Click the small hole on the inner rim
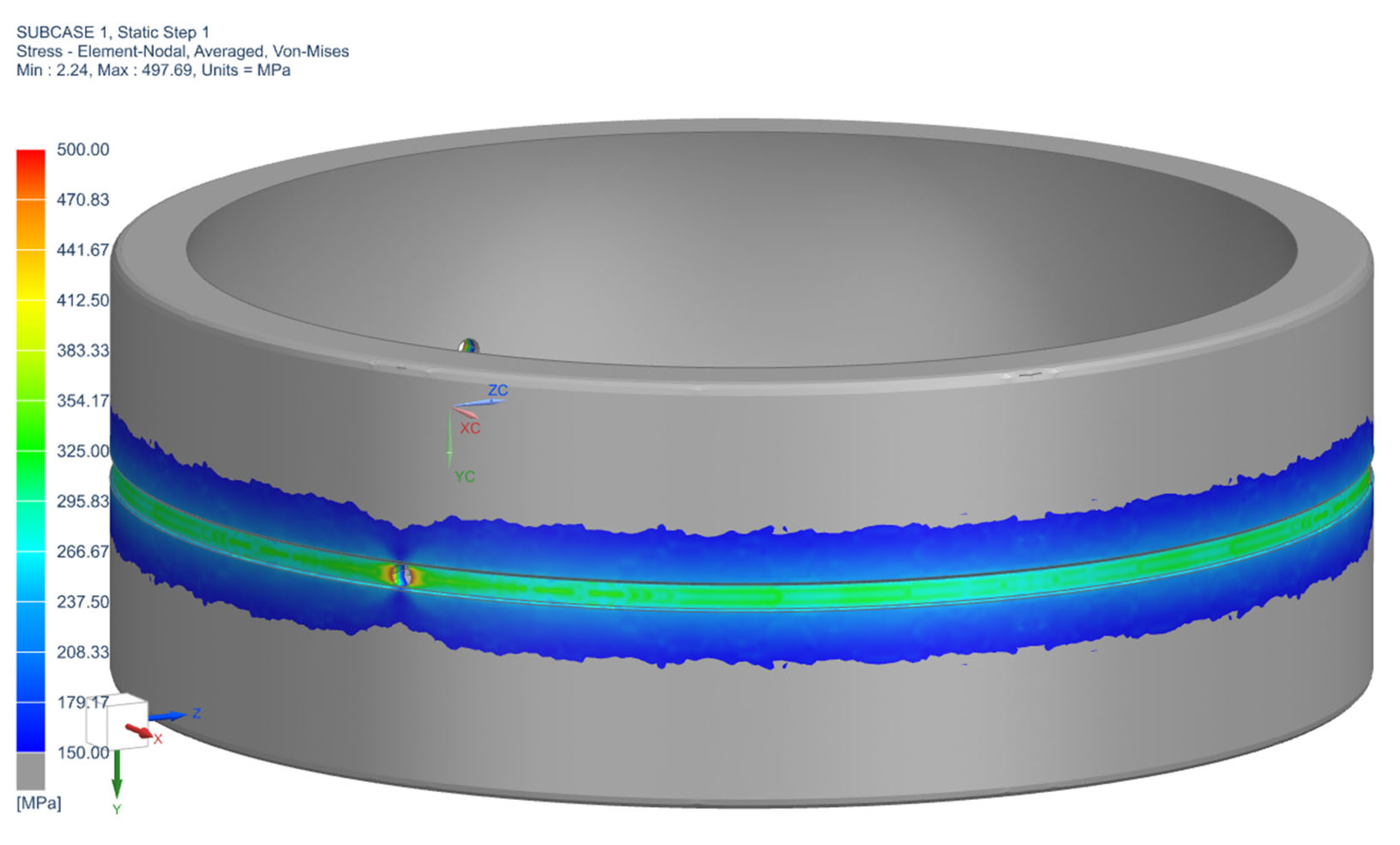Screen dimensions: 1400x845 click(468, 345)
